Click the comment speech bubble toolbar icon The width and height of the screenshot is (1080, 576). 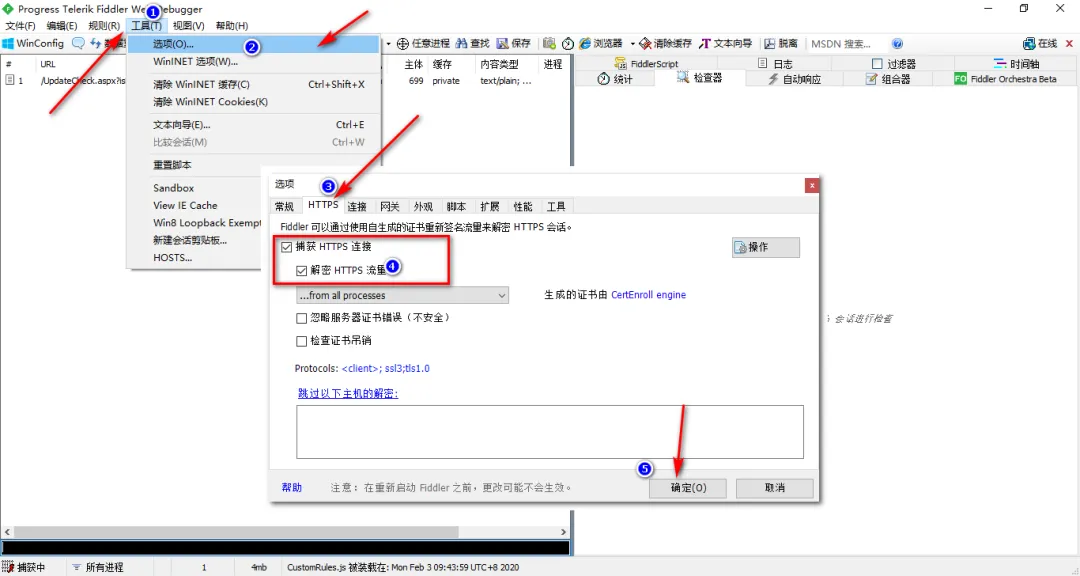point(79,43)
